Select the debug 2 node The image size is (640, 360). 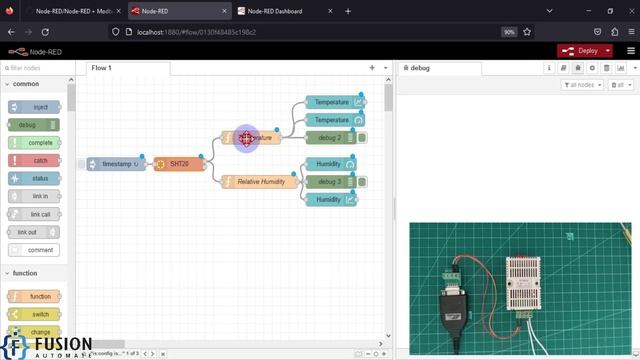(x=331, y=138)
